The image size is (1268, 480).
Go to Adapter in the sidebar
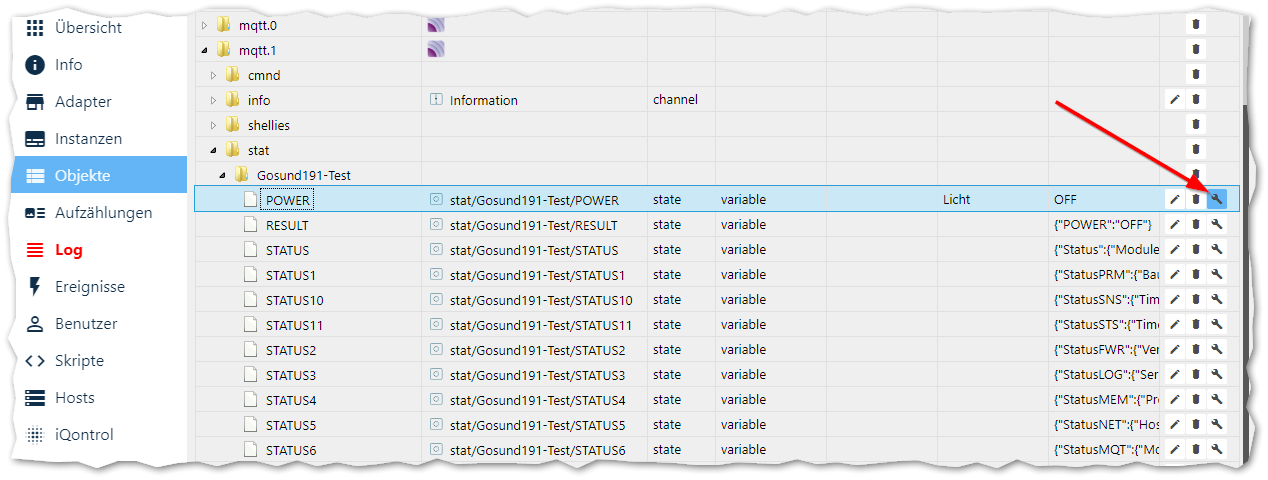coord(83,102)
